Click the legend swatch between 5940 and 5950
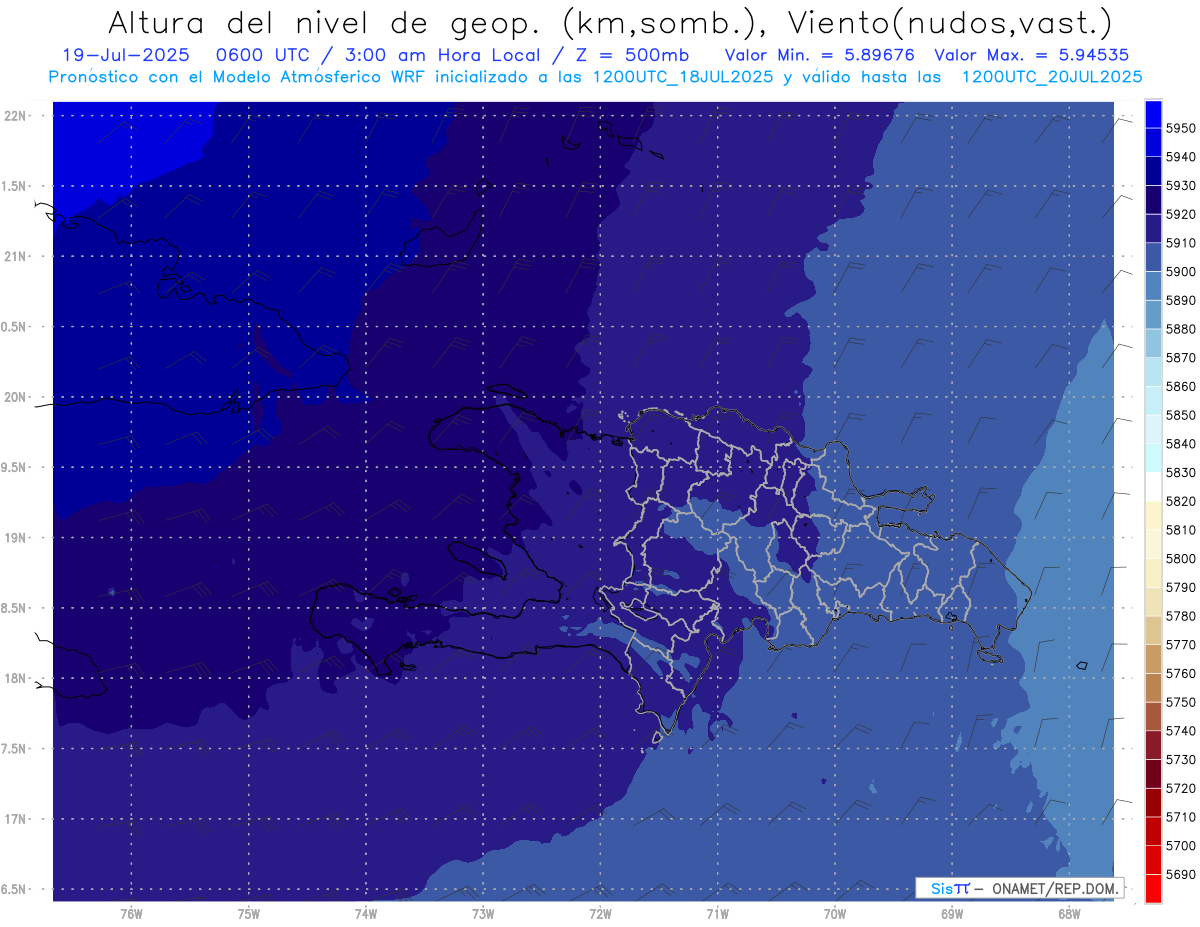 [1153, 142]
